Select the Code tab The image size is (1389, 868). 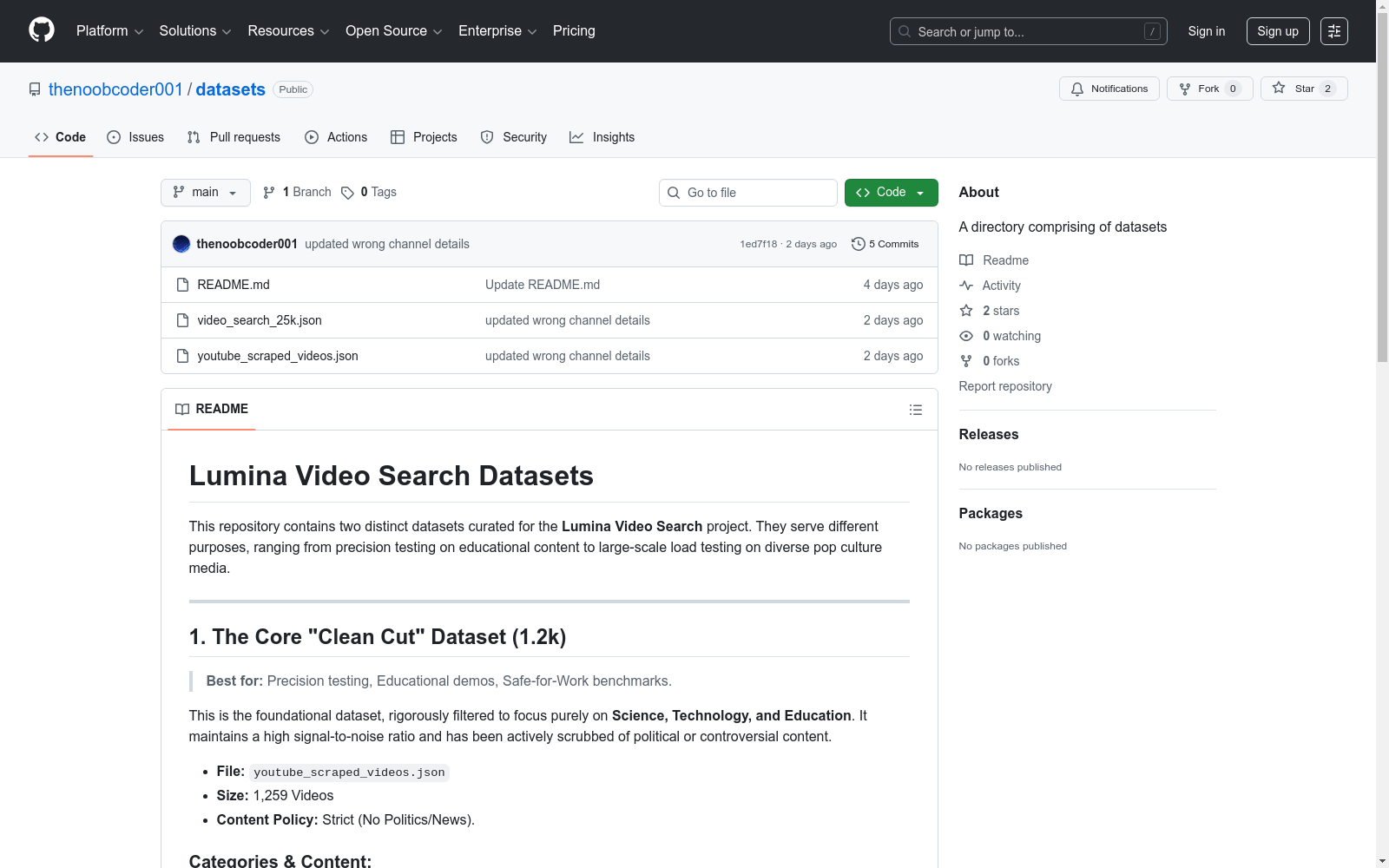pyautogui.click(x=61, y=137)
